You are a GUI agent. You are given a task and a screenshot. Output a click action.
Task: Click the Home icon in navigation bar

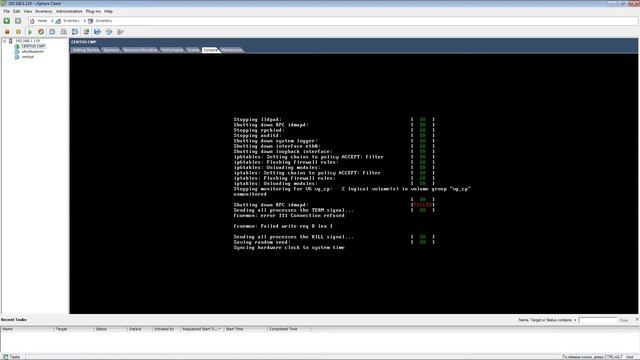pyautogui.click(x=32, y=21)
